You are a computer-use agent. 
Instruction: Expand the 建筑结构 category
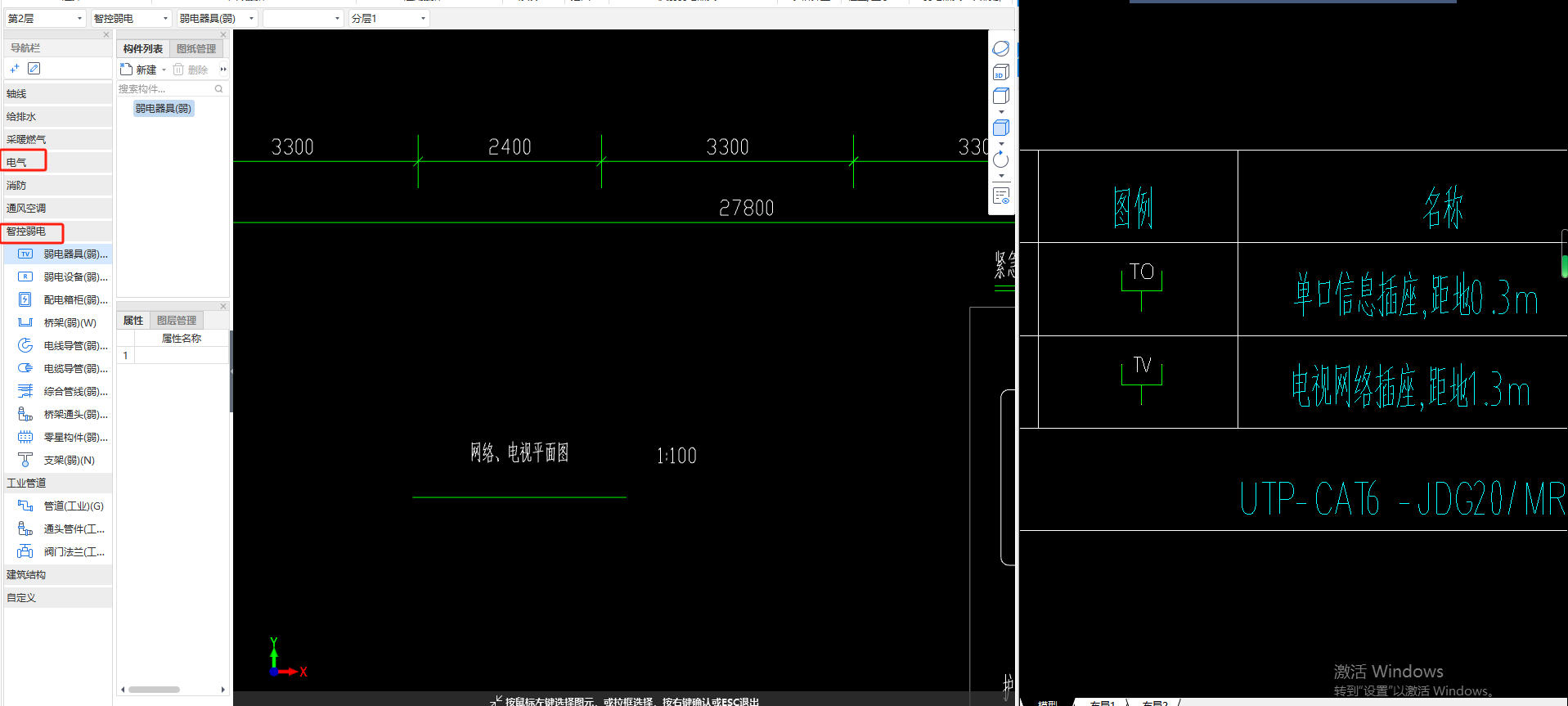(x=57, y=575)
